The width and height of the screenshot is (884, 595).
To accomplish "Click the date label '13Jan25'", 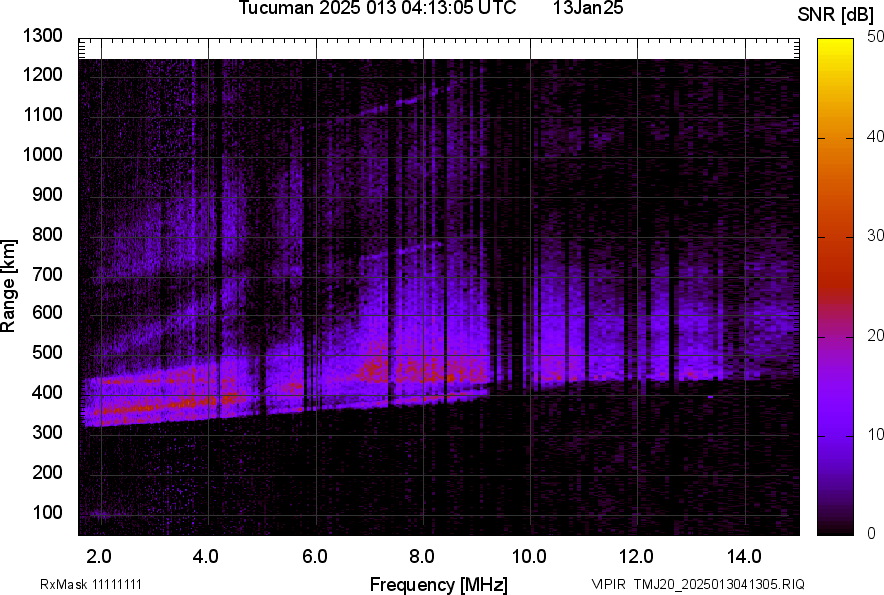I will [x=588, y=8].
